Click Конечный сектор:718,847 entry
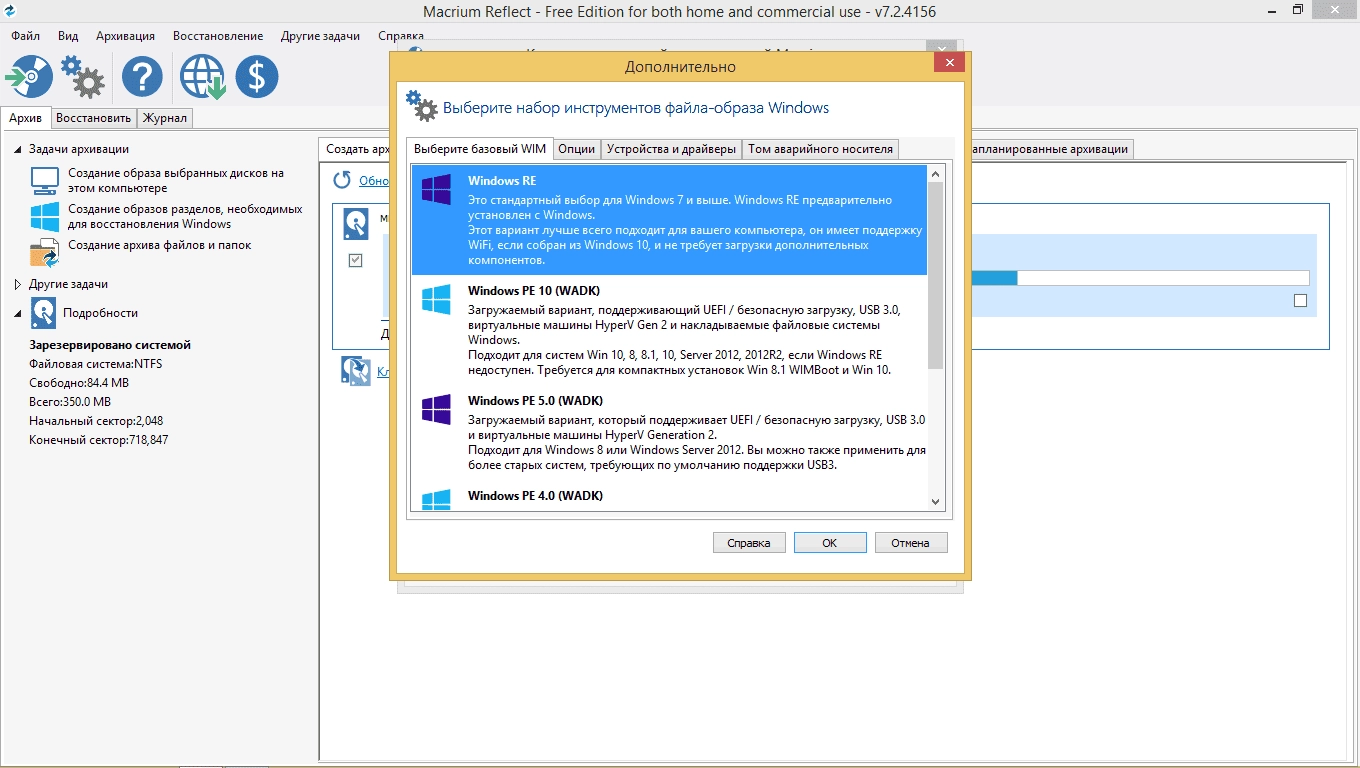Viewport: 1360px width, 768px height. point(99,440)
